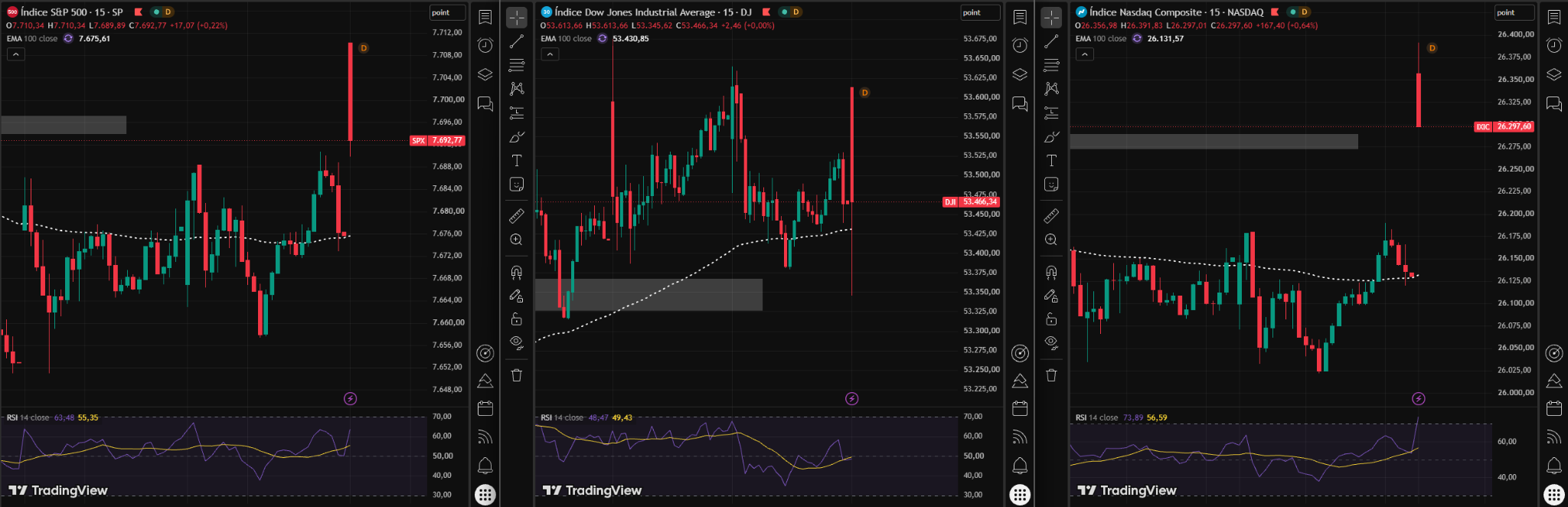Select the ruler measure tool beside Dow Jones chart
The width and height of the screenshot is (1568, 507).
[x=517, y=216]
